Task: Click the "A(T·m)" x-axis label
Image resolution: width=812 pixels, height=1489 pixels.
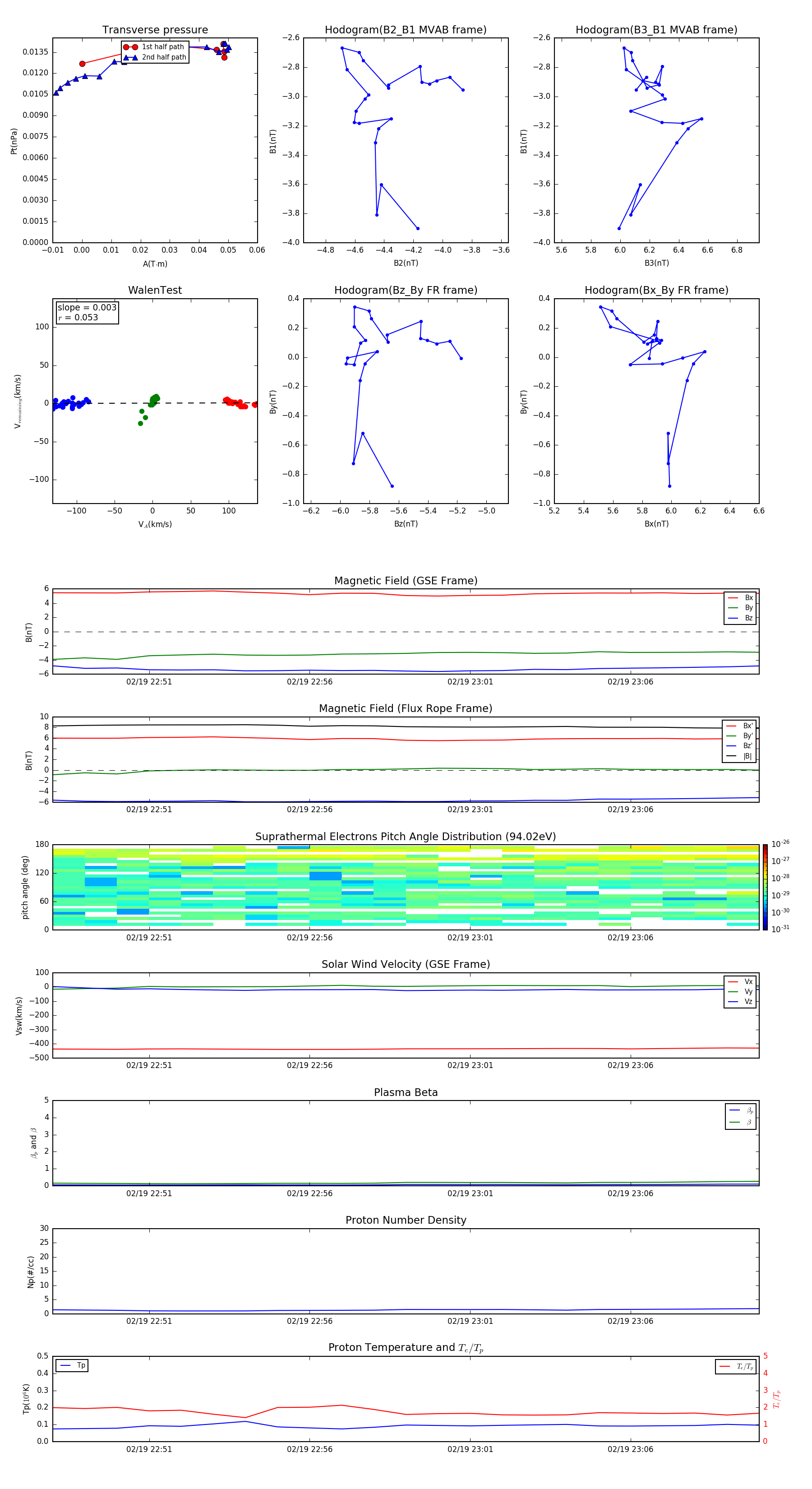Action: 155,264
